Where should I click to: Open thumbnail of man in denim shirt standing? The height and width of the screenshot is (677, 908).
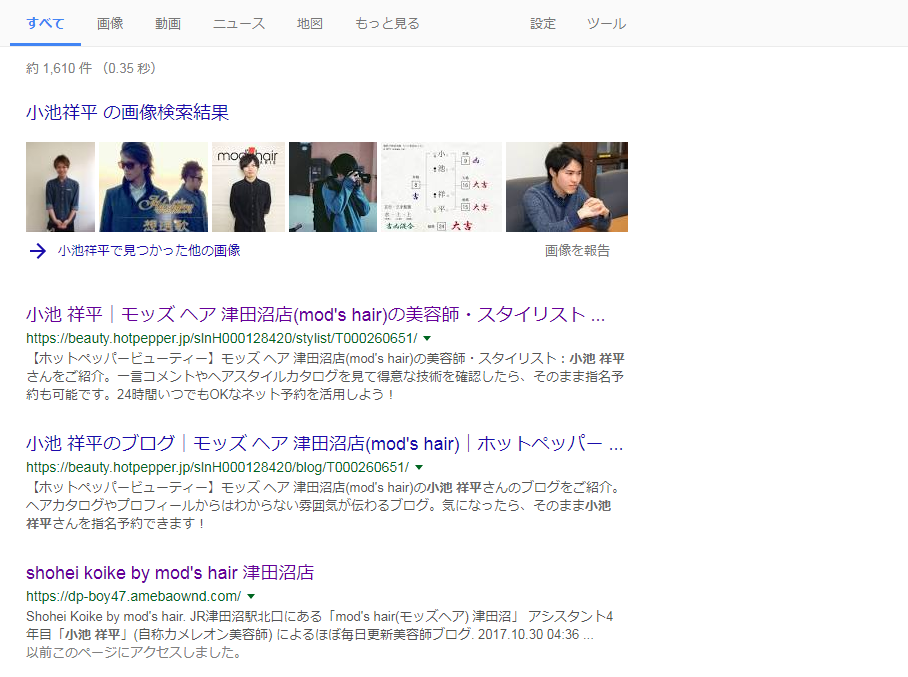click(60, 187)
